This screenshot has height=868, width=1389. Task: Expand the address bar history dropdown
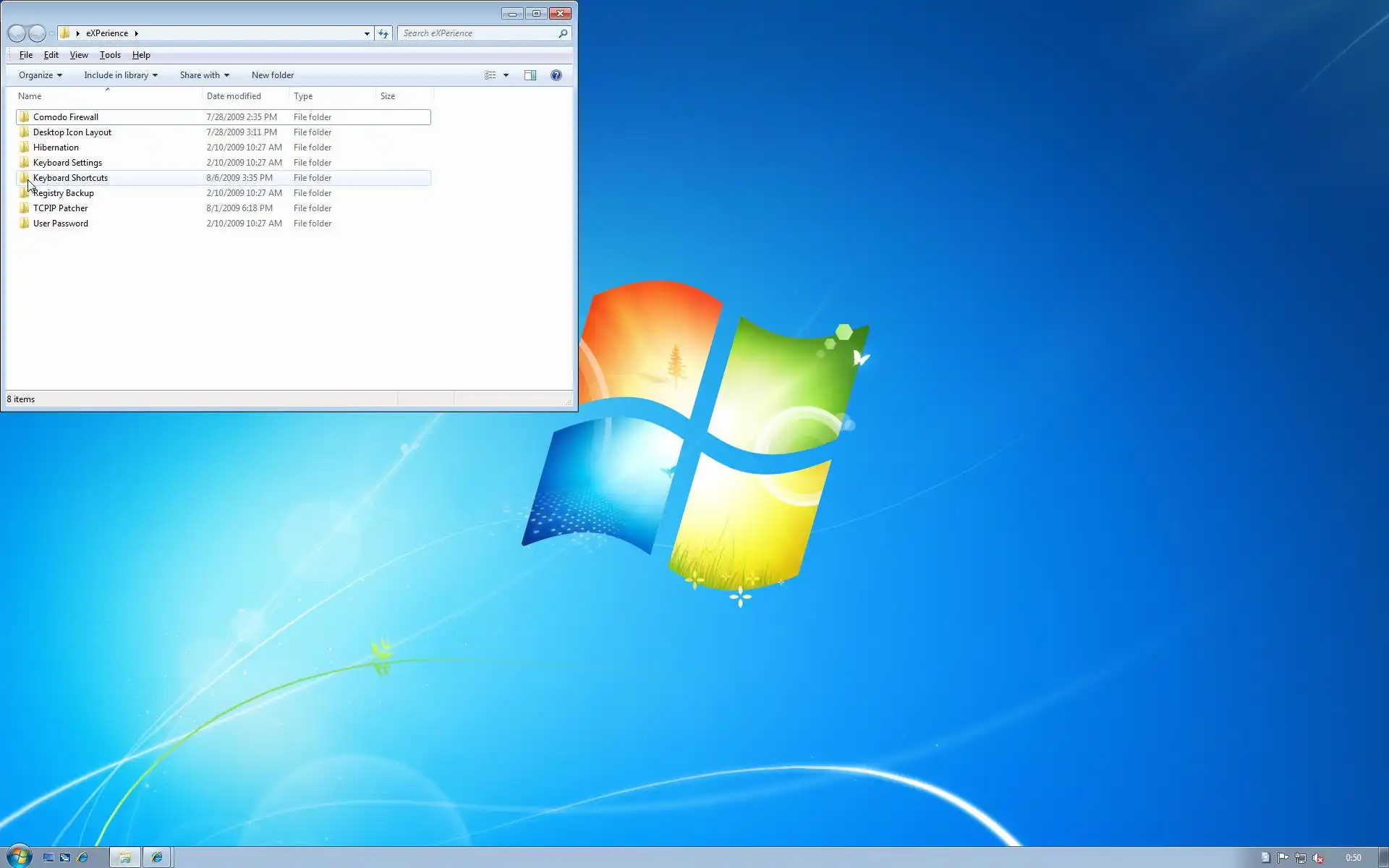click(367, 33)
